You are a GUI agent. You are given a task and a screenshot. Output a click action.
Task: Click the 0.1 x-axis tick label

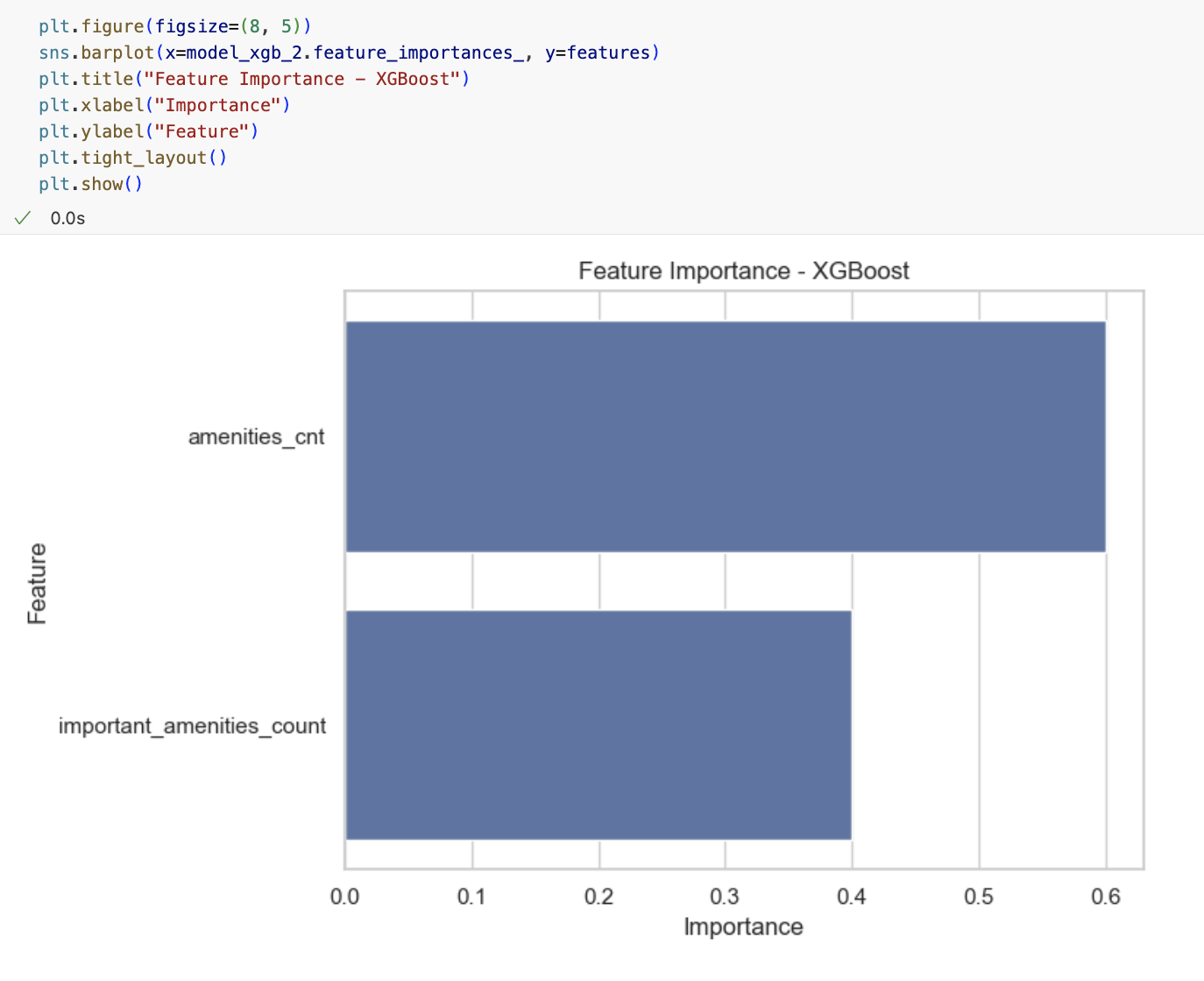(x=471, y=897)
